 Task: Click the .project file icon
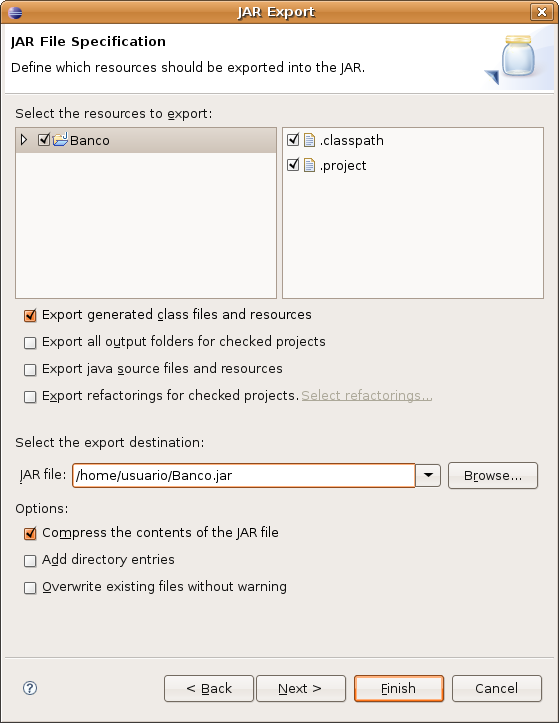click(x=309, y=165)
